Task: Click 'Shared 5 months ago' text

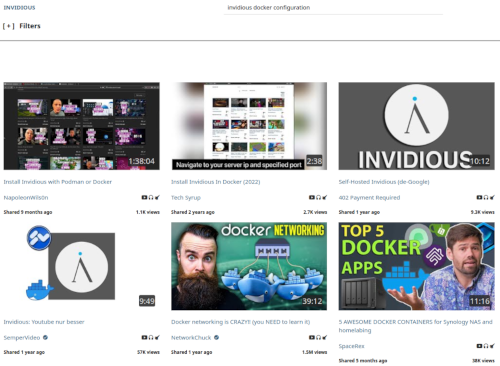Action: point(363,361)
